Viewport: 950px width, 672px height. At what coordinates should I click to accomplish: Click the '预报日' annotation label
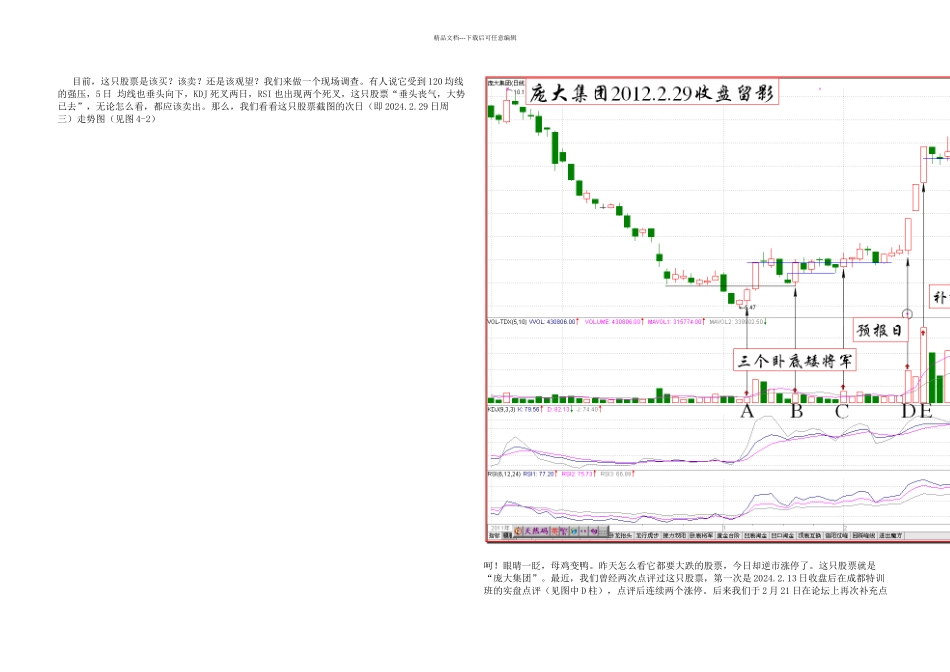[x=880, y=330]
